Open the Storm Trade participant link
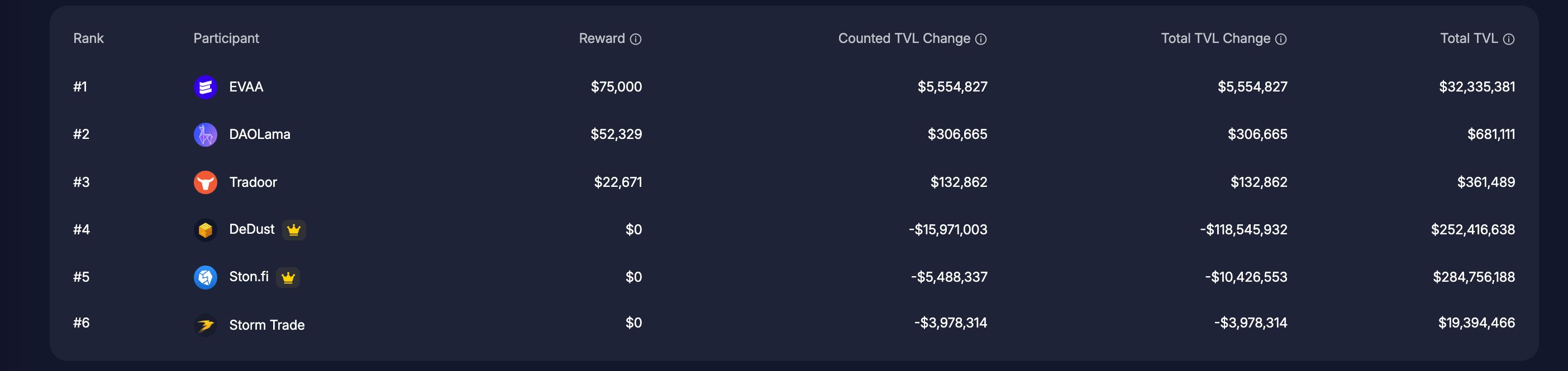Screen dimensions: 1568x371 click(266, 325)
